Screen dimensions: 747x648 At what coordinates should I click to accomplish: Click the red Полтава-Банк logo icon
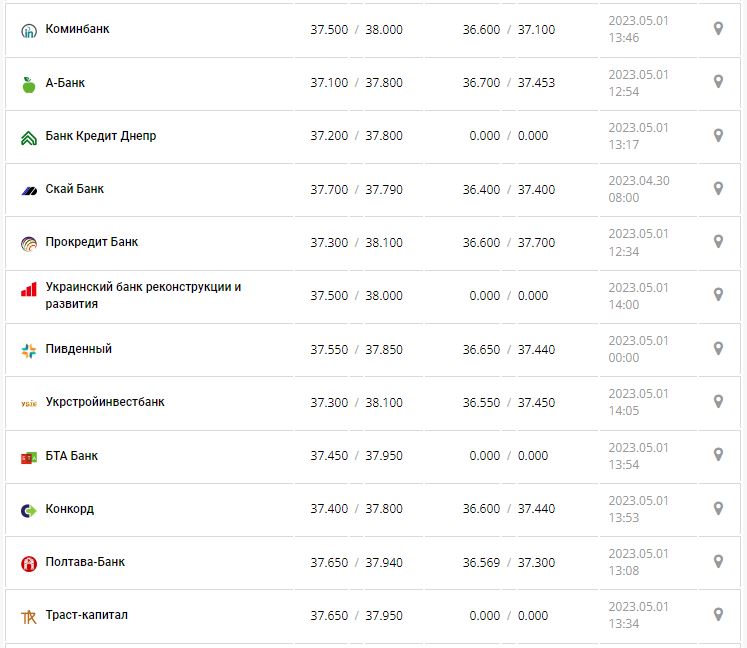[x=28, y=563]
